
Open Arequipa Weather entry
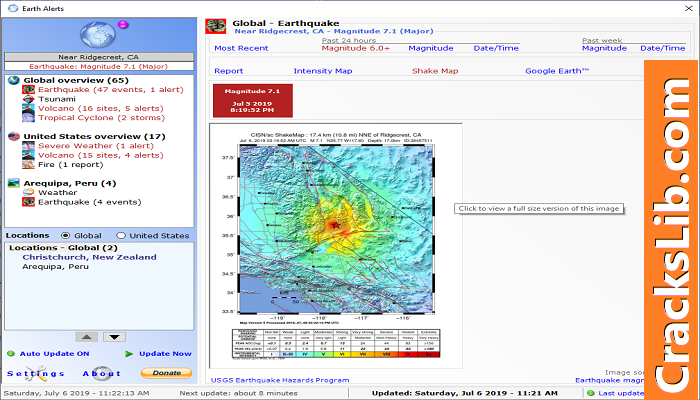pos(58,193)
